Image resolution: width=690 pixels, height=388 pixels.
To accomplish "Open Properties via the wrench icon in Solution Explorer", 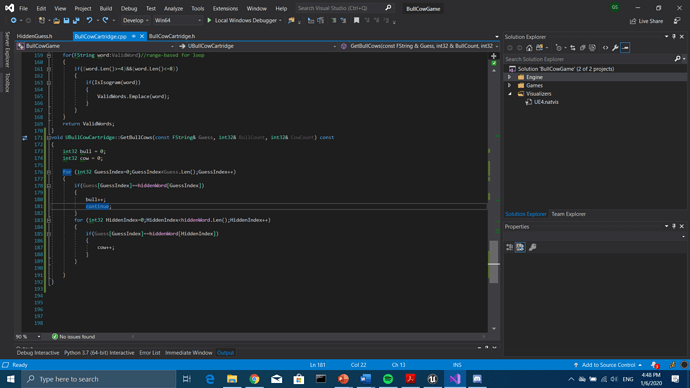I will (x=615, y=48).
